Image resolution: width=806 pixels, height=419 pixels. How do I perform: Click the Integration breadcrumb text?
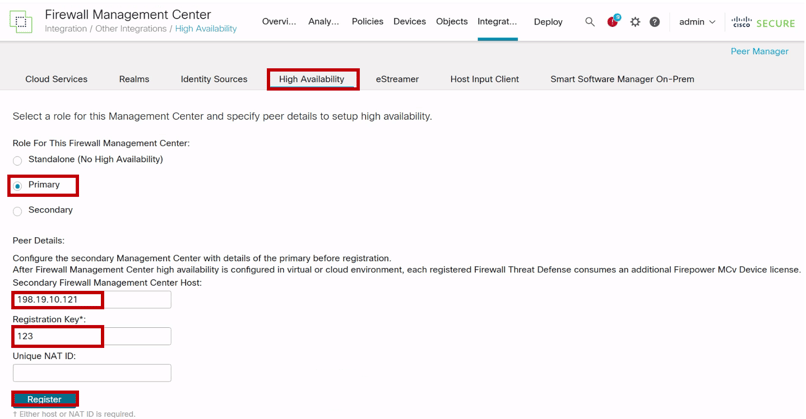[x=66, y=29]
